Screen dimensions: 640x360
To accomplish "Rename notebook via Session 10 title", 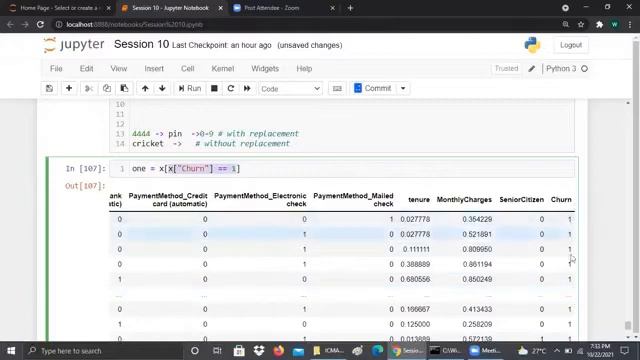I will (x=141, y=44).
